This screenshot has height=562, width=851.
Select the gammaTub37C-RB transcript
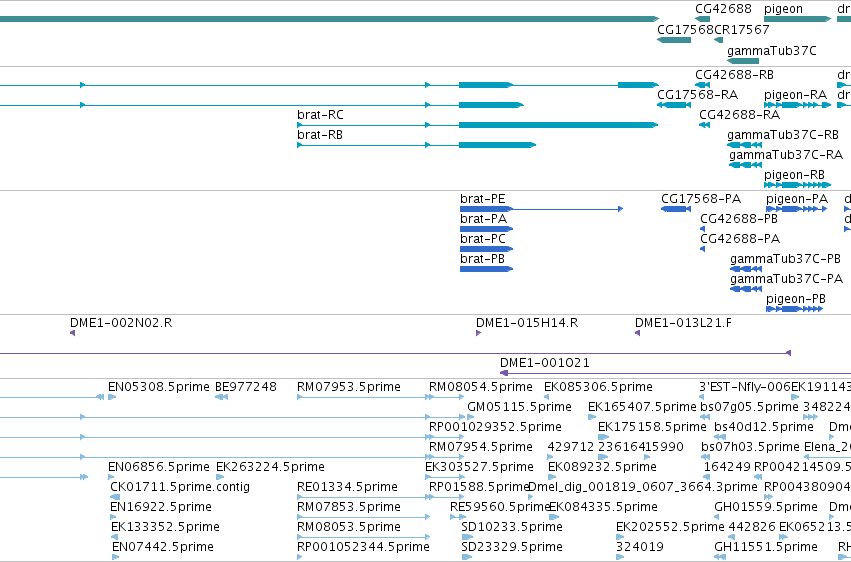click(x=745, y=145)
